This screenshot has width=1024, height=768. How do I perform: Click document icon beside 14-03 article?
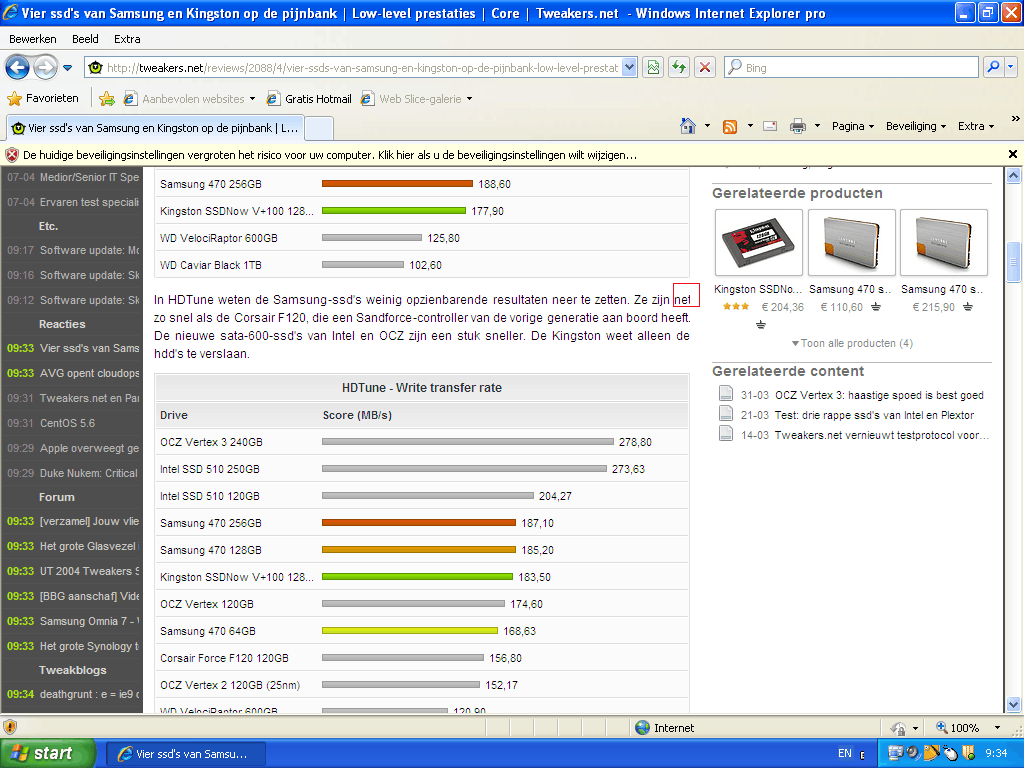point(726,433)
